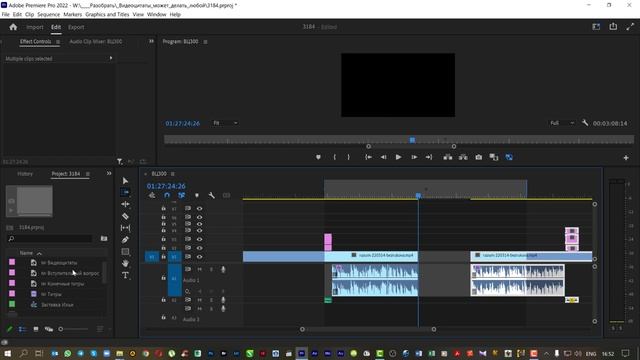Open the Comparison View button

(x=494, y=157)
